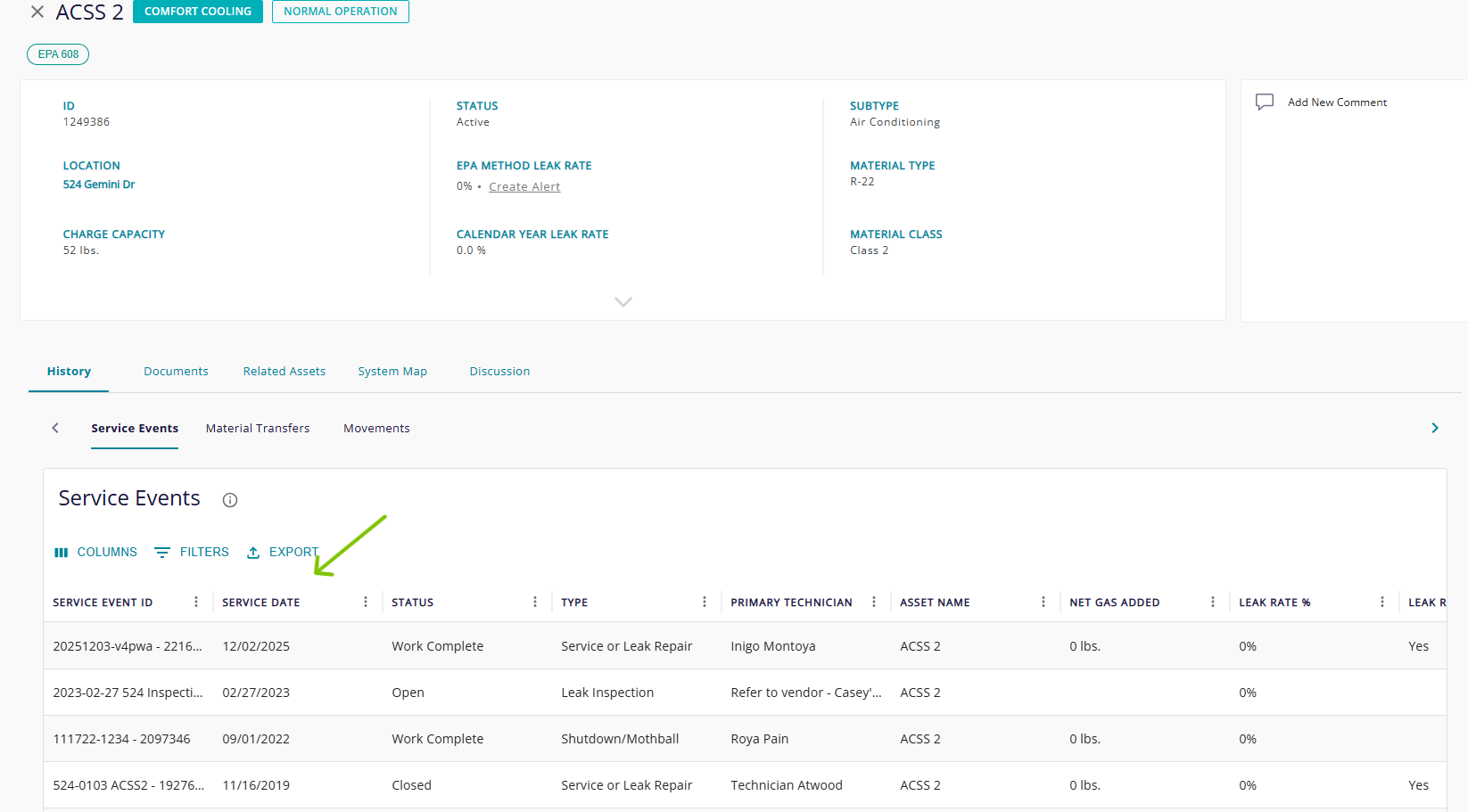Open the FILTERS panel
This screenshot has height=812, width=1468.
click(x=192, y=553)
